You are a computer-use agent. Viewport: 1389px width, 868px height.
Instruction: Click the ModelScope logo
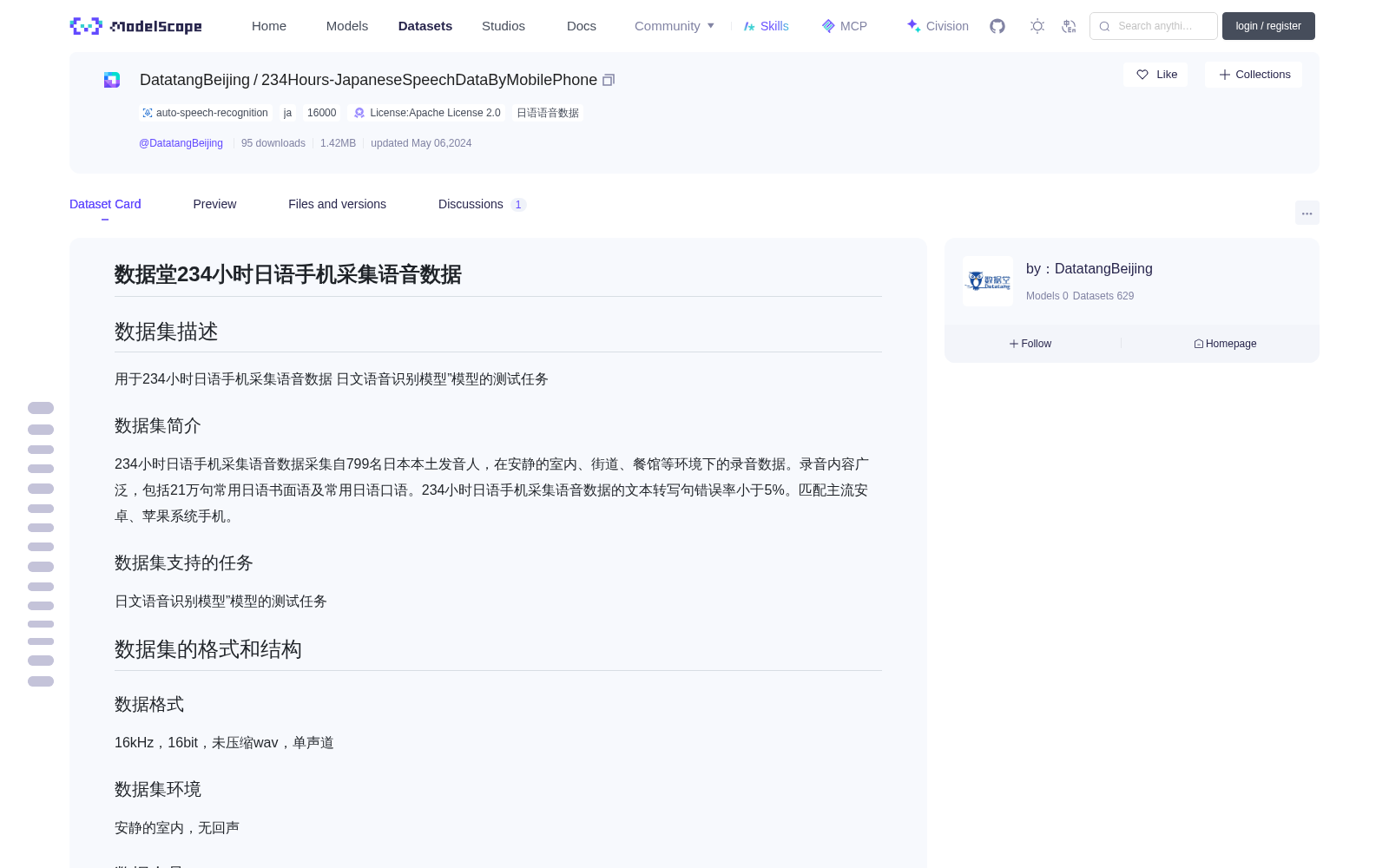pyautogui.click(x=136, y=26)
